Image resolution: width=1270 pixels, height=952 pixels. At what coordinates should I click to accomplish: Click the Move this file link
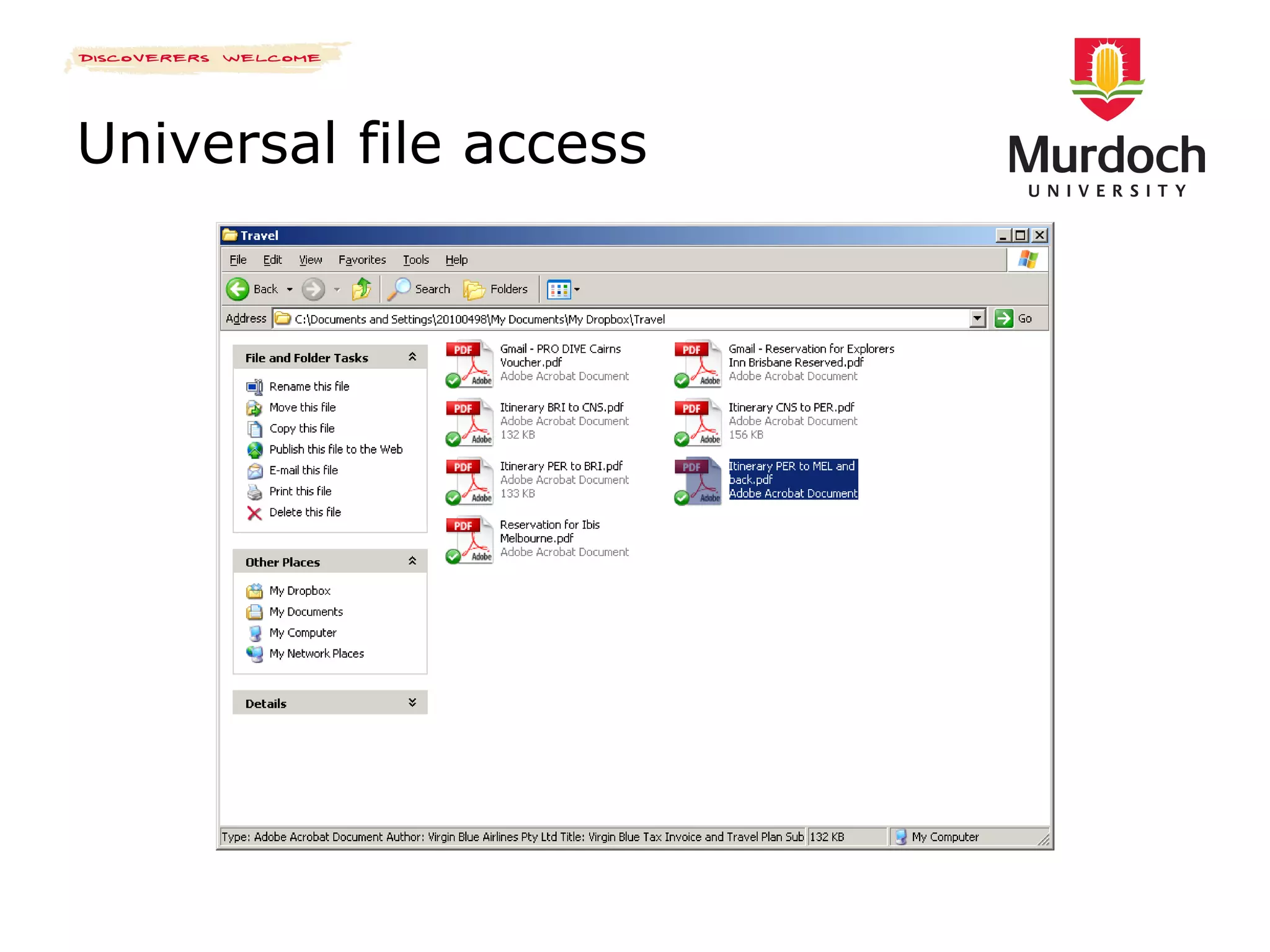(303, 407)
